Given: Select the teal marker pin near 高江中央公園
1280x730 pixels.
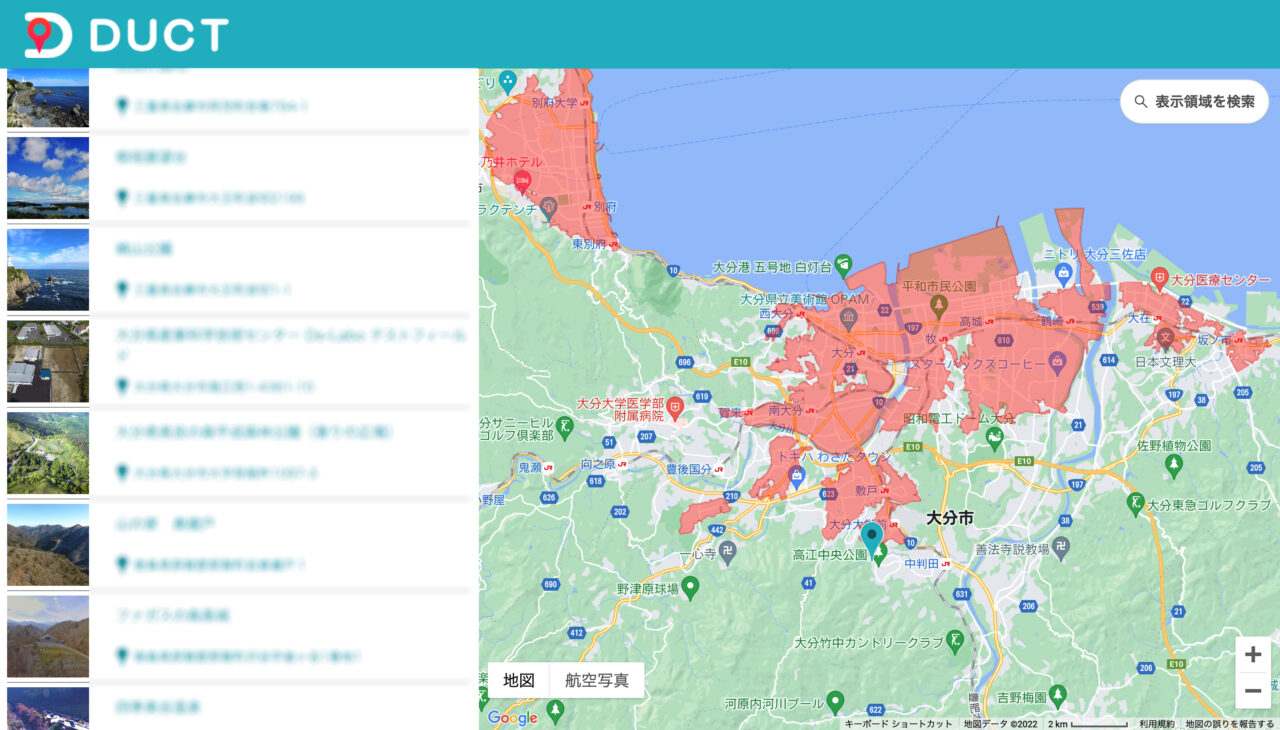Looking at the screenshot, I should [x=872, y=538].
